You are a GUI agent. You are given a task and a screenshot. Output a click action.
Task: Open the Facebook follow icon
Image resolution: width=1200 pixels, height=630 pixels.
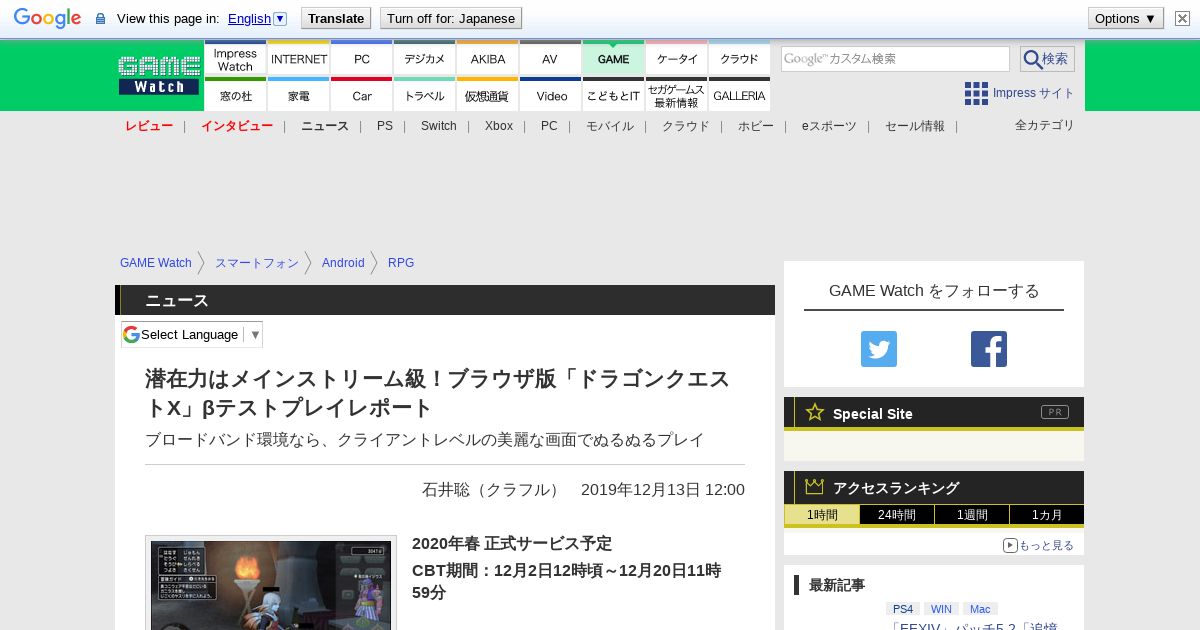coord(989,349)
